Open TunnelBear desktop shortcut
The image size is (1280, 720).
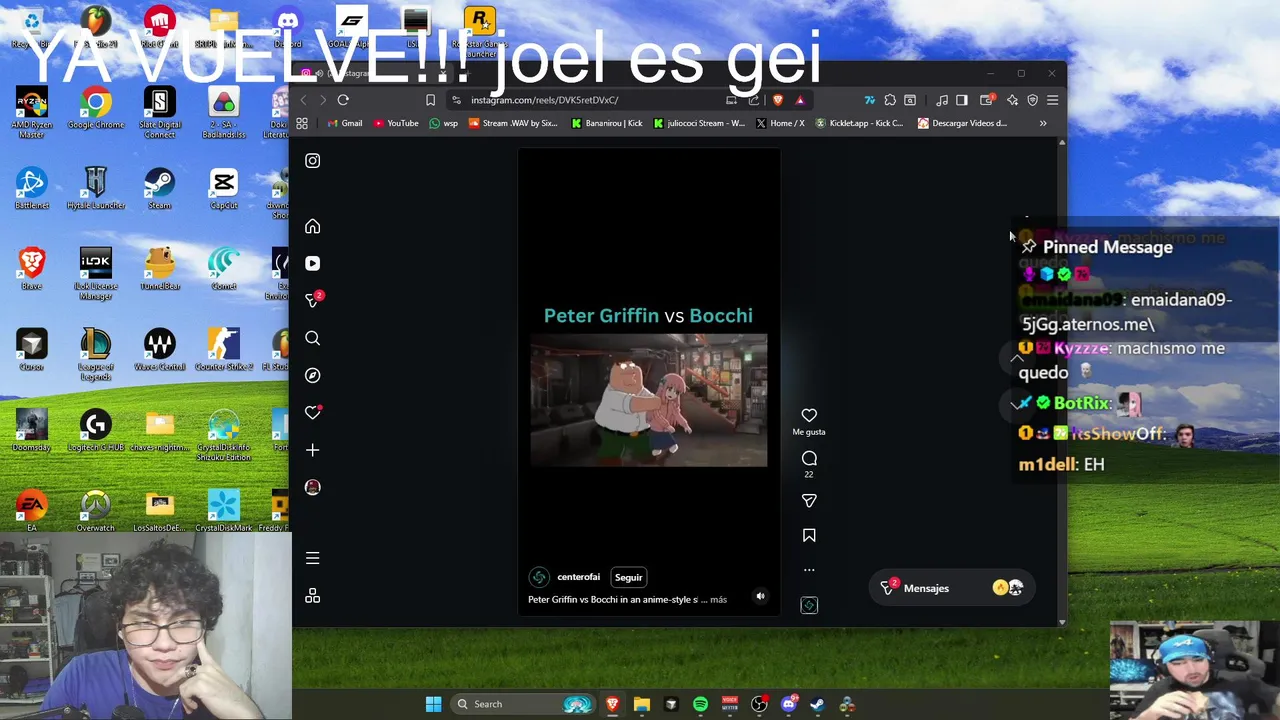click(x=159, y=269)
